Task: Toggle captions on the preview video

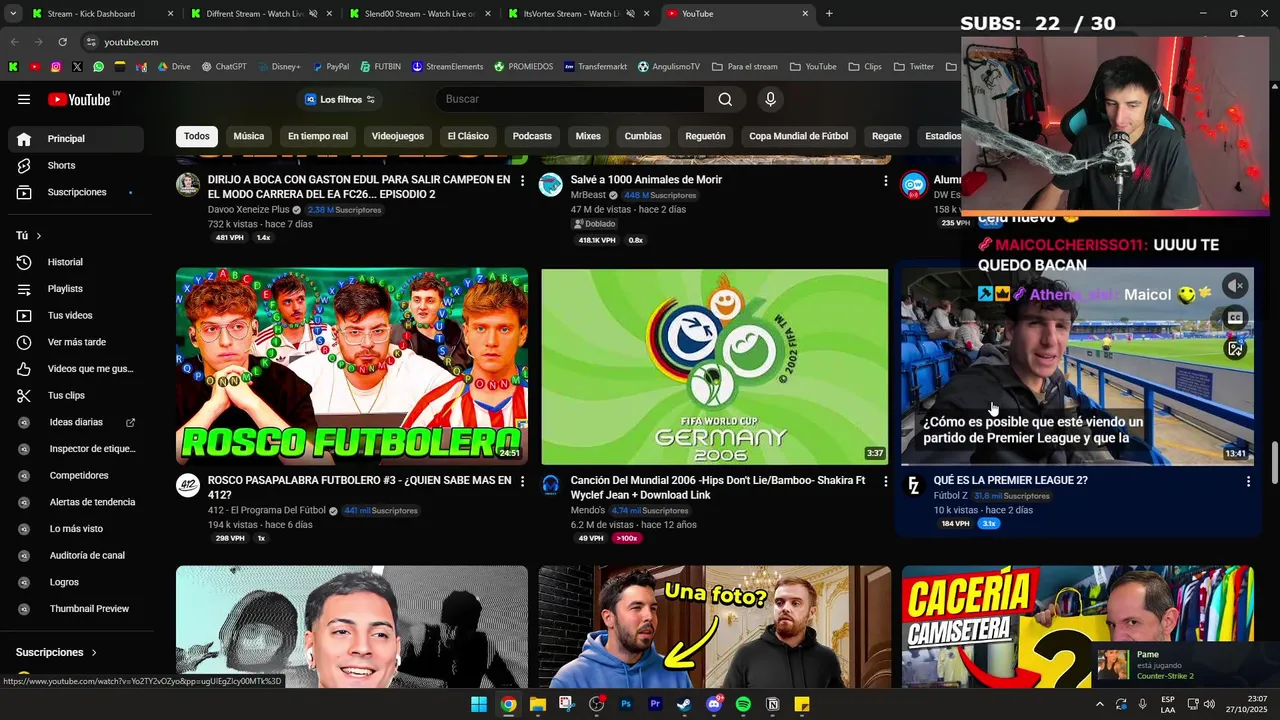Action: [x=1235, y=318]
